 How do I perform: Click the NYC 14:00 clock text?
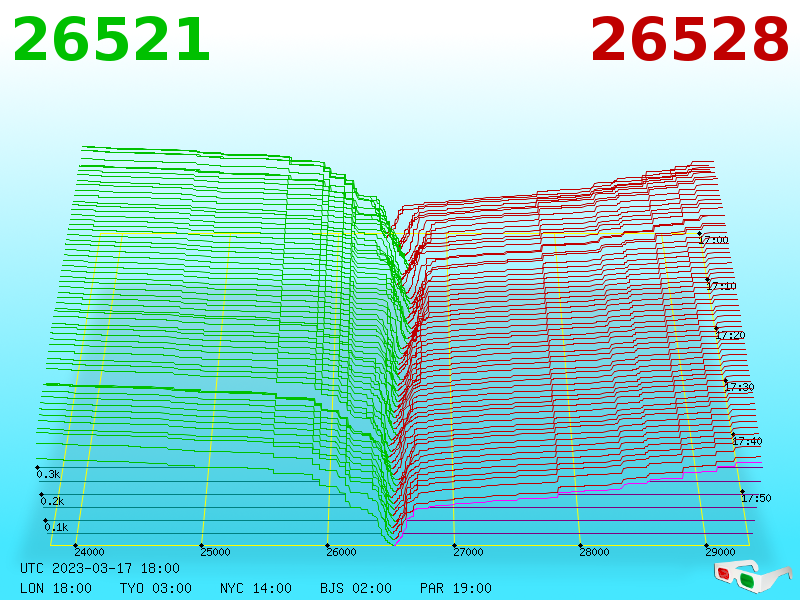(x=256, y=588)
